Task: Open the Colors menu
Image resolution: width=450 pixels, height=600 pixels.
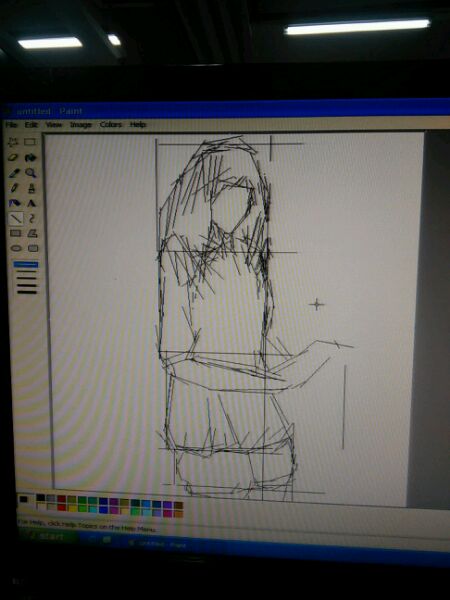Action: pyautogui.click(x=111, y=124)
